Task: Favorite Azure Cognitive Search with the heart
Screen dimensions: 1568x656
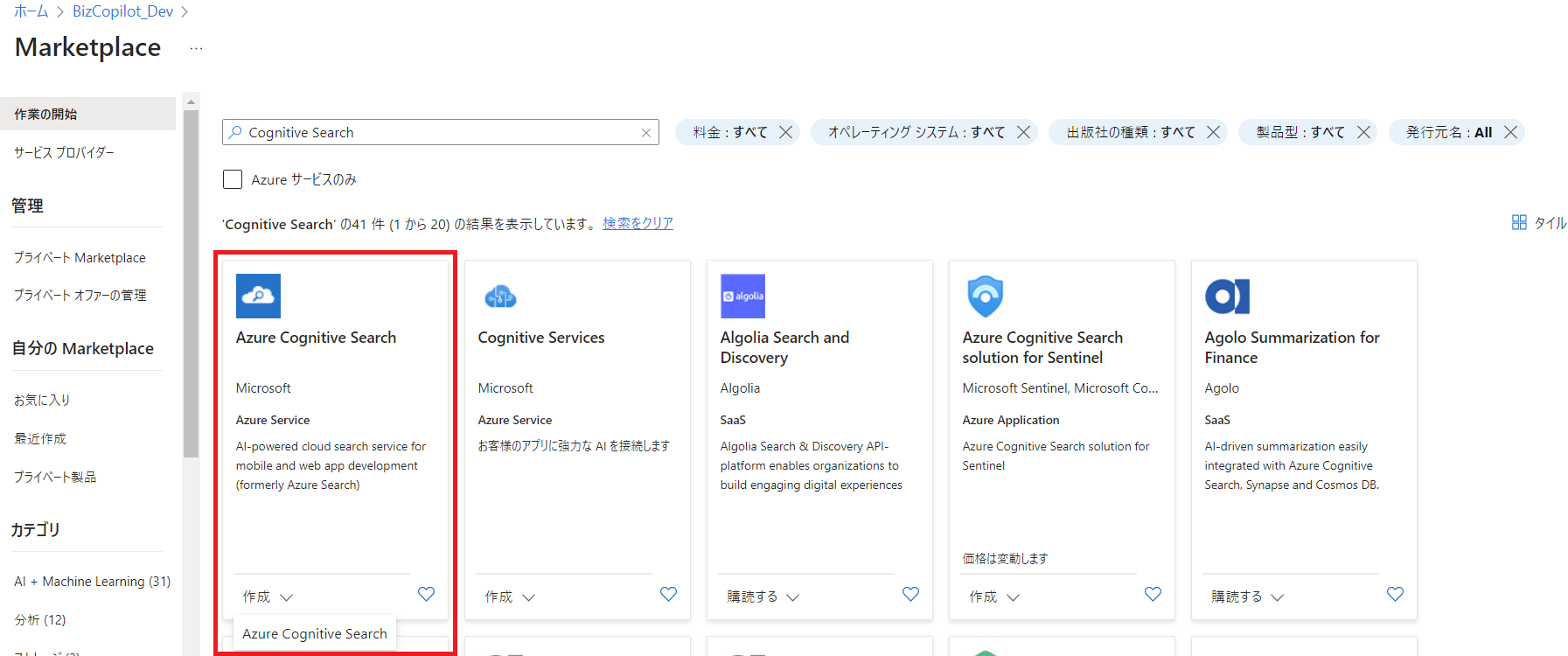Action: tap(426, 594)
